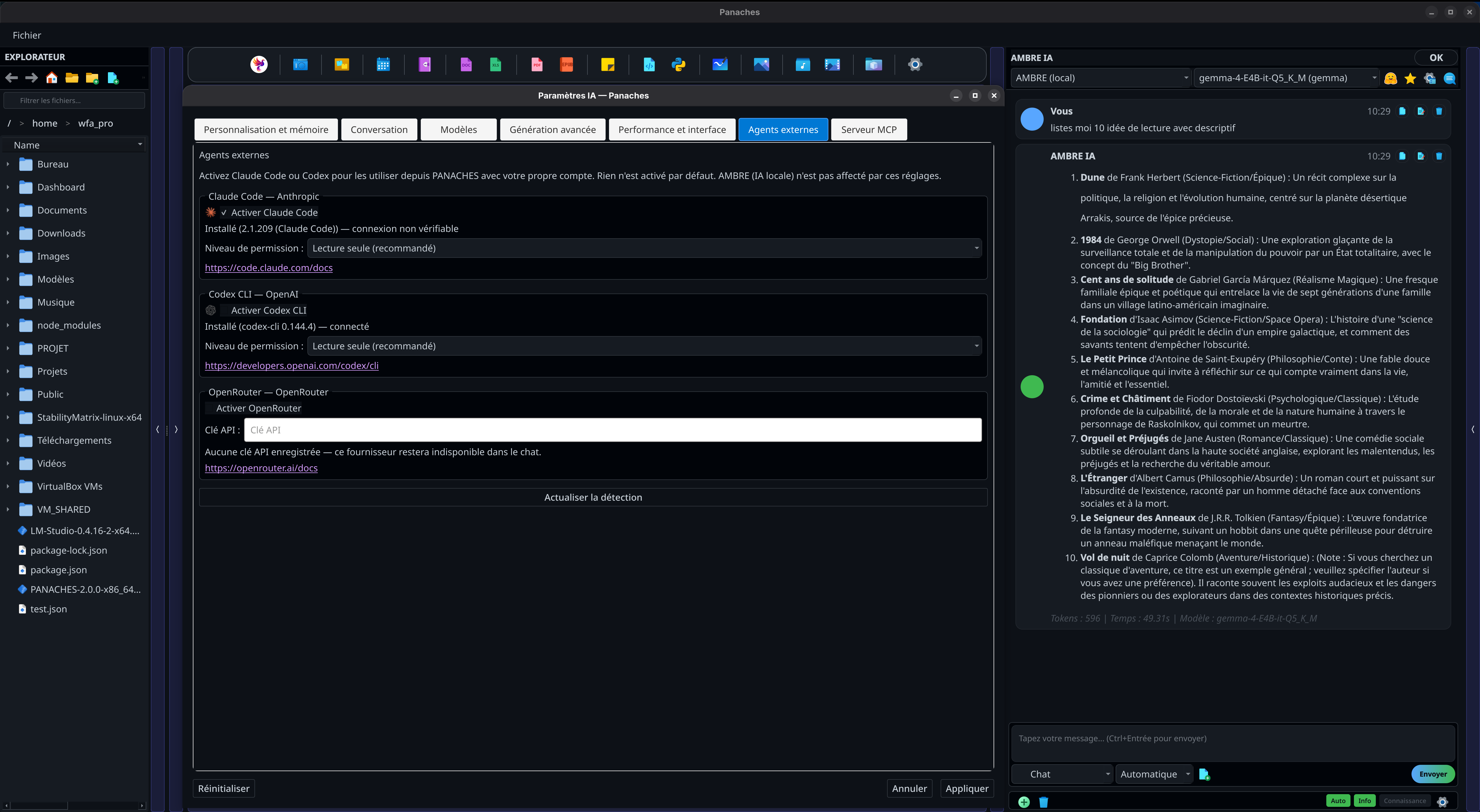Open the code.claude.com/docs link
Viewport: 1480px width, 812px height.
coord(269,268)
